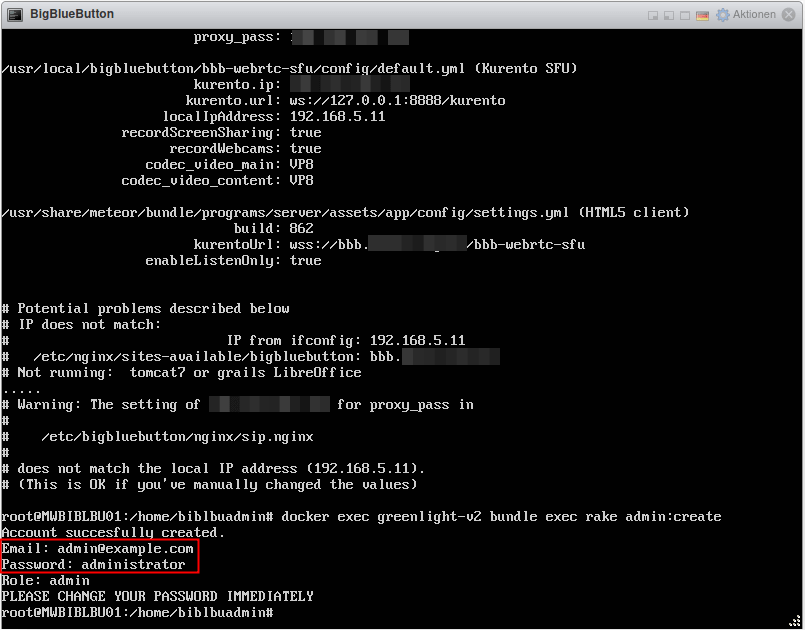Close the BigBlueButton console window

point(789,14)
